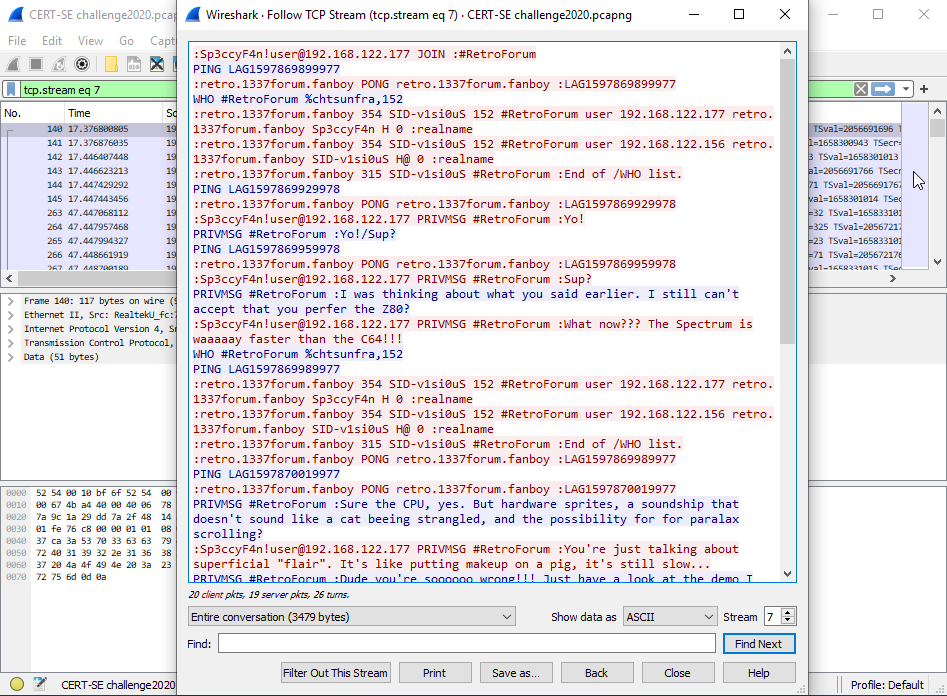Open the Edit menu
Viewport: 947px width, 696px height.
[52, 40]
